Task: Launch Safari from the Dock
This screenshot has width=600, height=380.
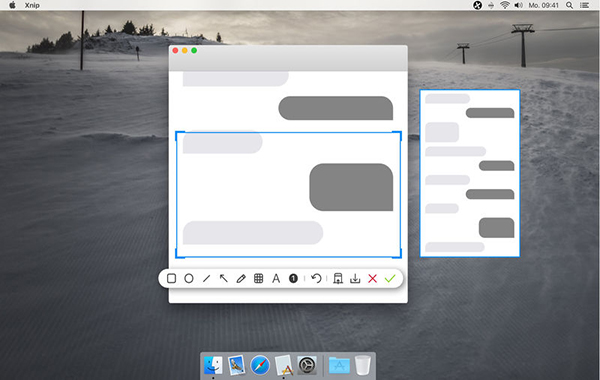Action: 260,365
